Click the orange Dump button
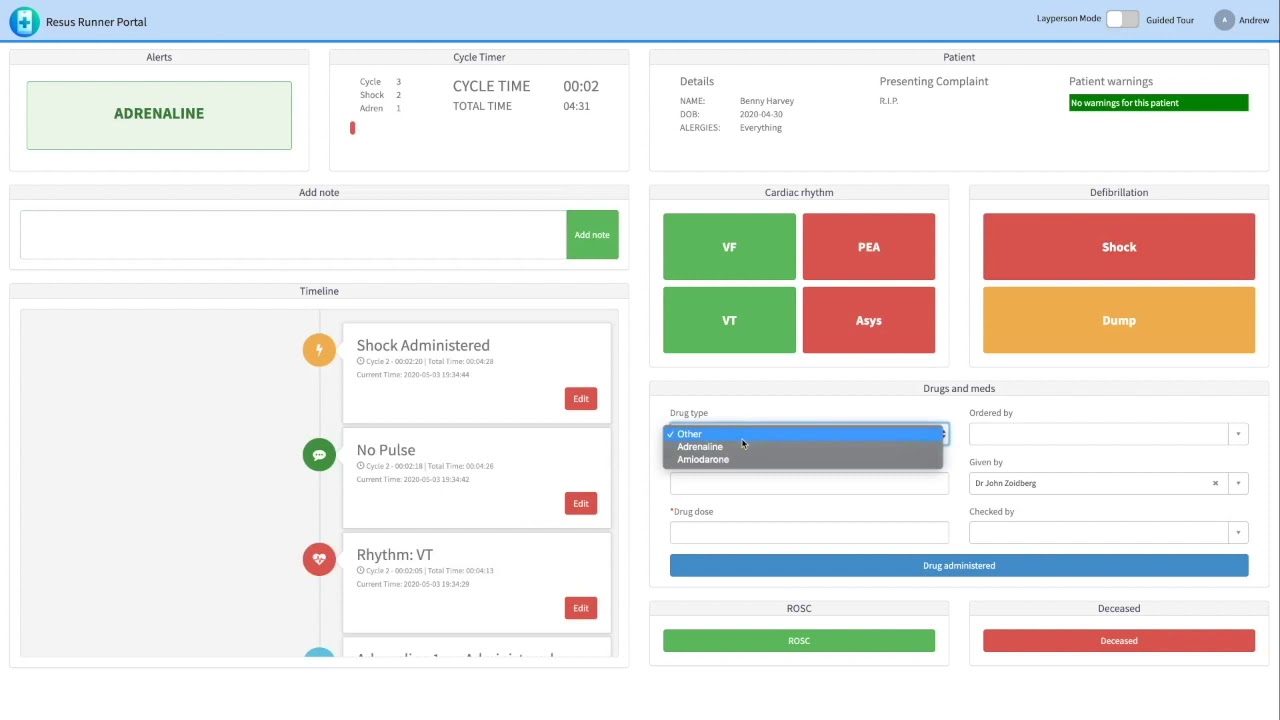This screenshot has height=720, width=1280. click(x=1118, y=320)
